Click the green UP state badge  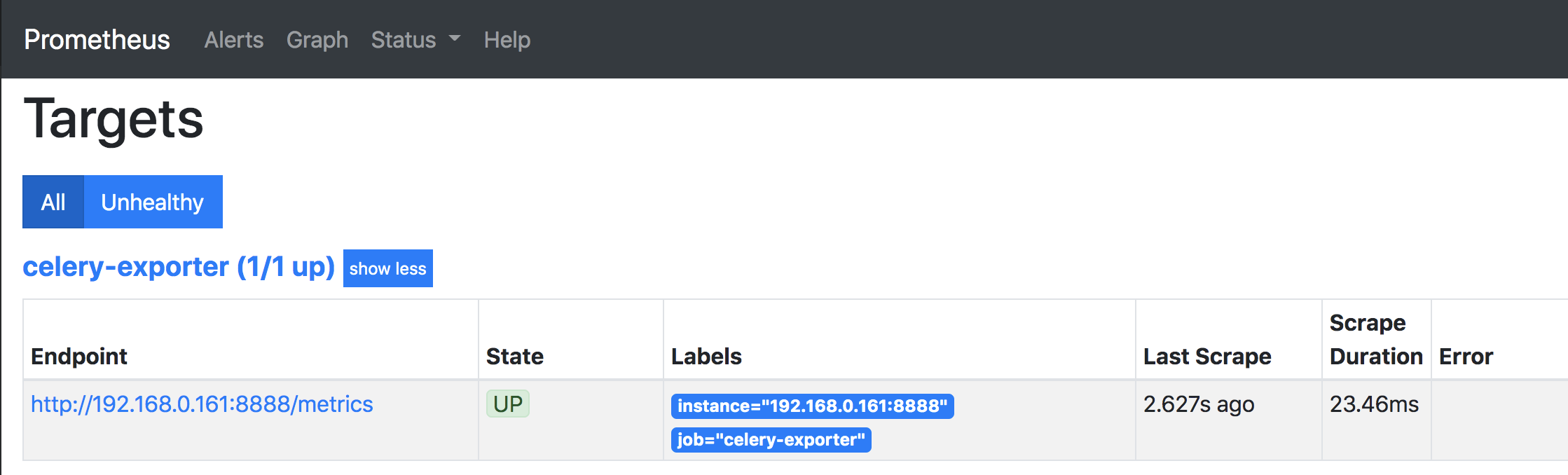point(507,404)
